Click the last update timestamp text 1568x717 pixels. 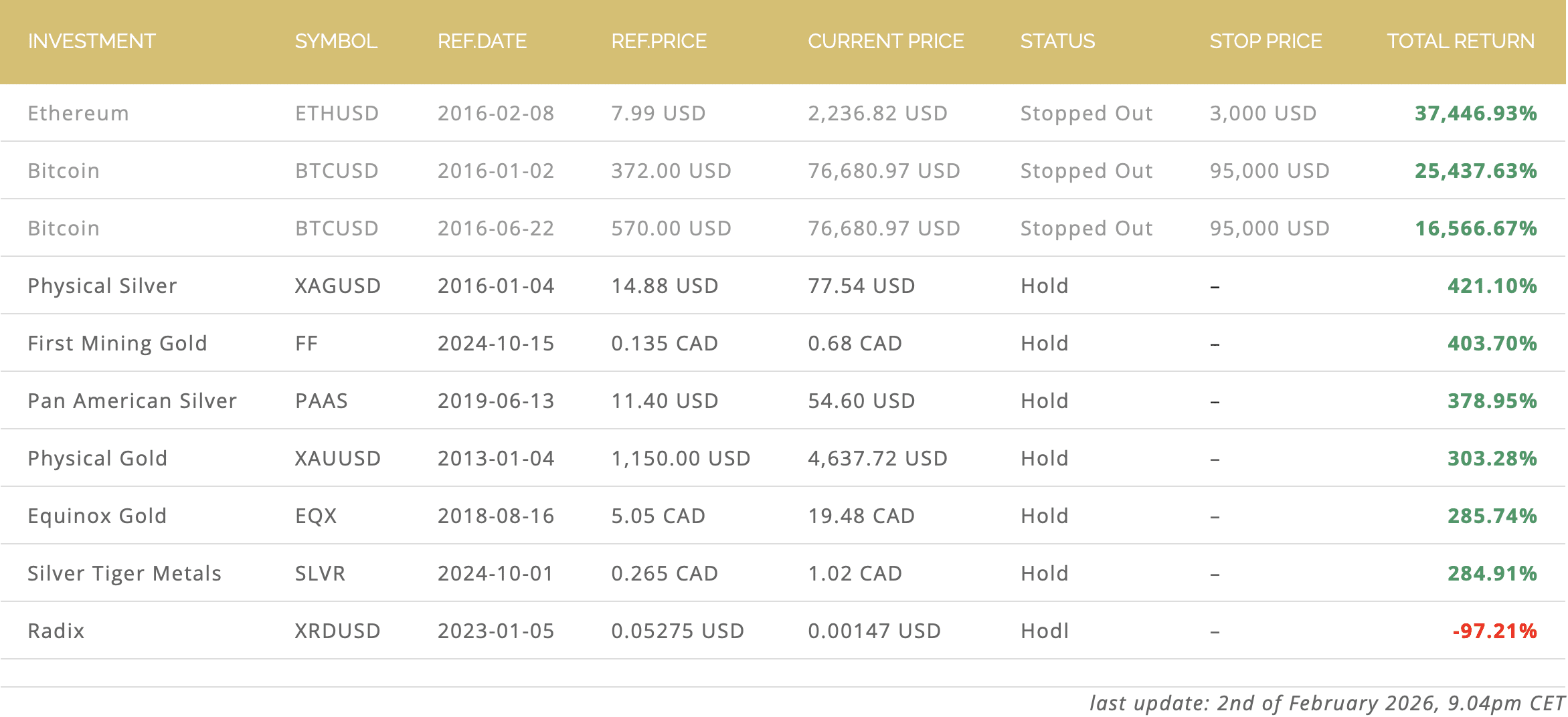coord(1326,703)
